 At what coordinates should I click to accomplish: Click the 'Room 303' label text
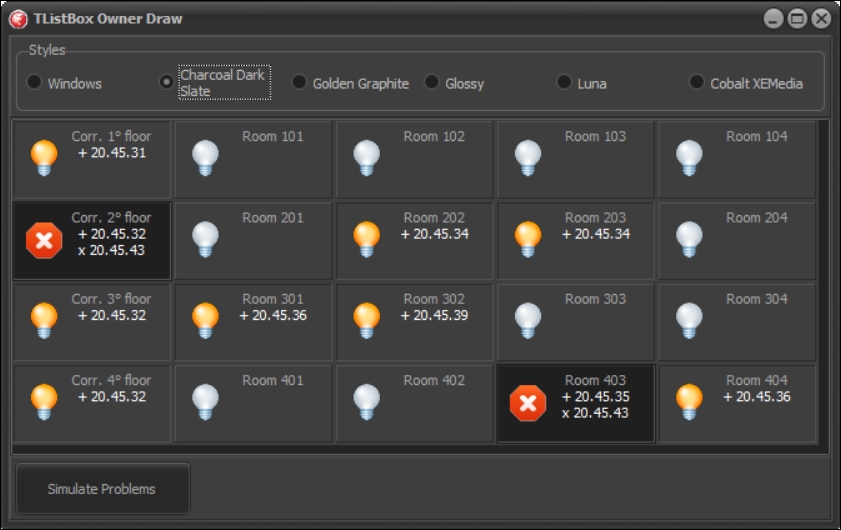coord(595,299)
